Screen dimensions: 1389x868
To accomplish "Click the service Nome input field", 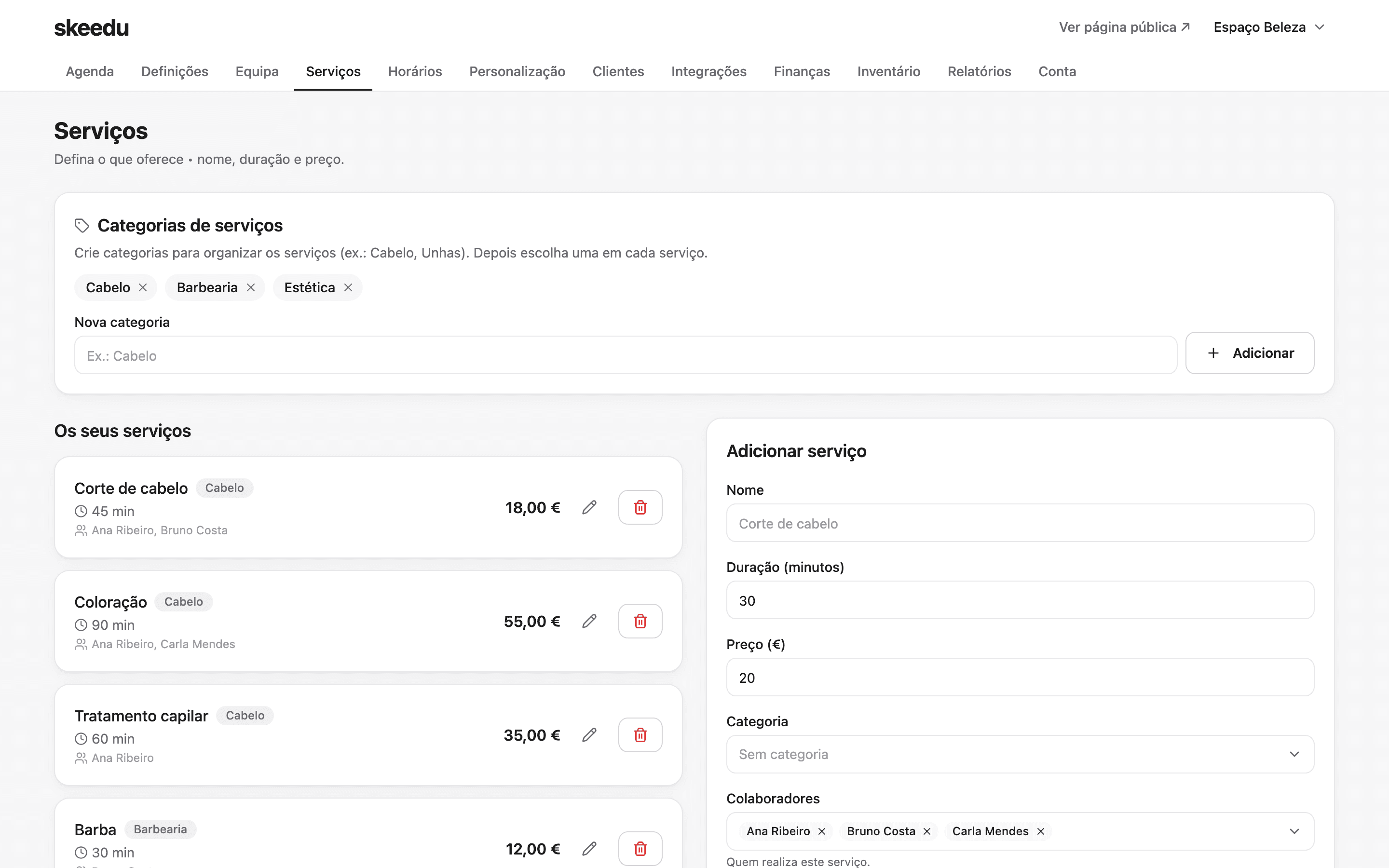I will pyautogui.click(x=1020, y=523).
